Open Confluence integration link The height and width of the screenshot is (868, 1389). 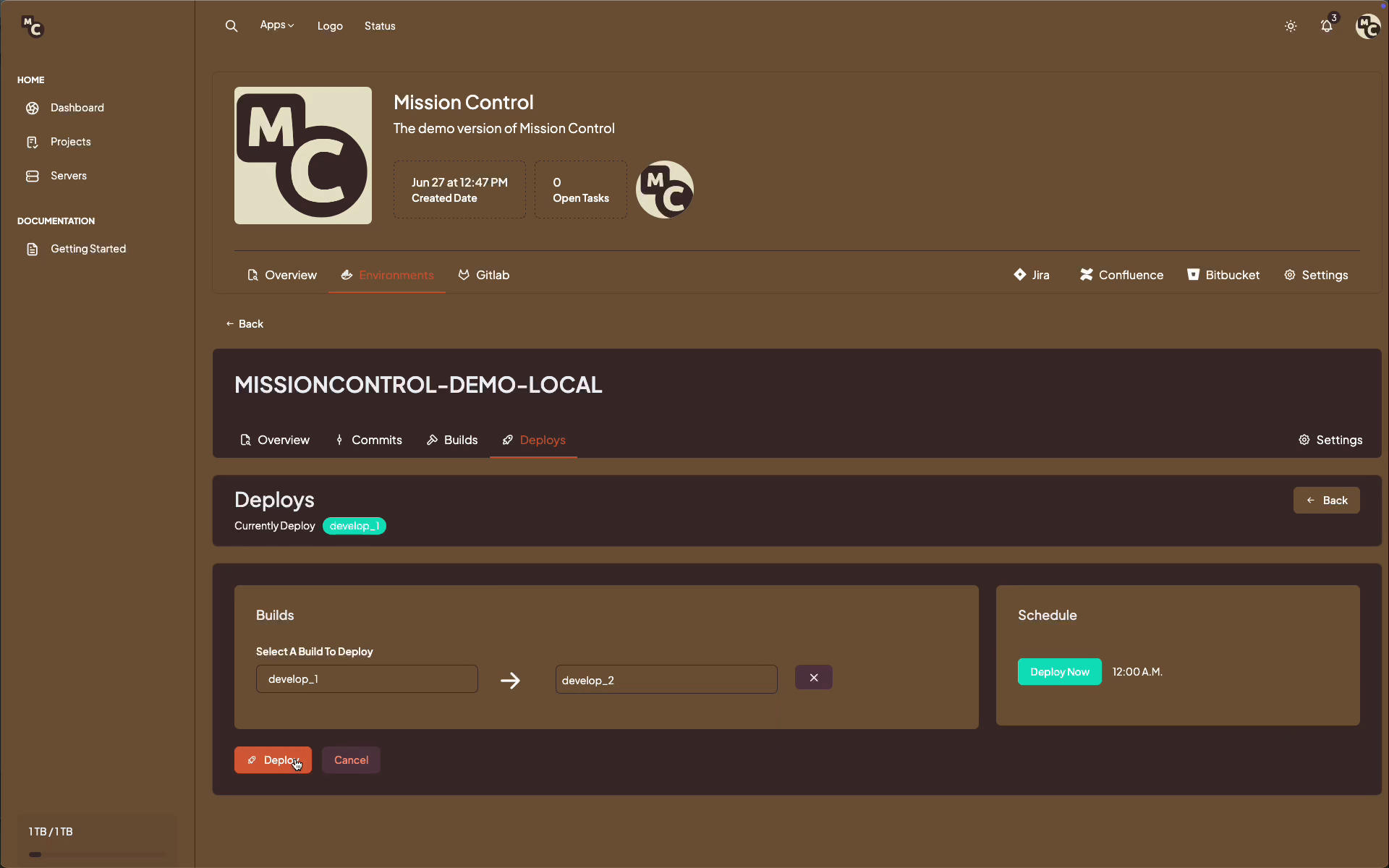point(1121,275)
